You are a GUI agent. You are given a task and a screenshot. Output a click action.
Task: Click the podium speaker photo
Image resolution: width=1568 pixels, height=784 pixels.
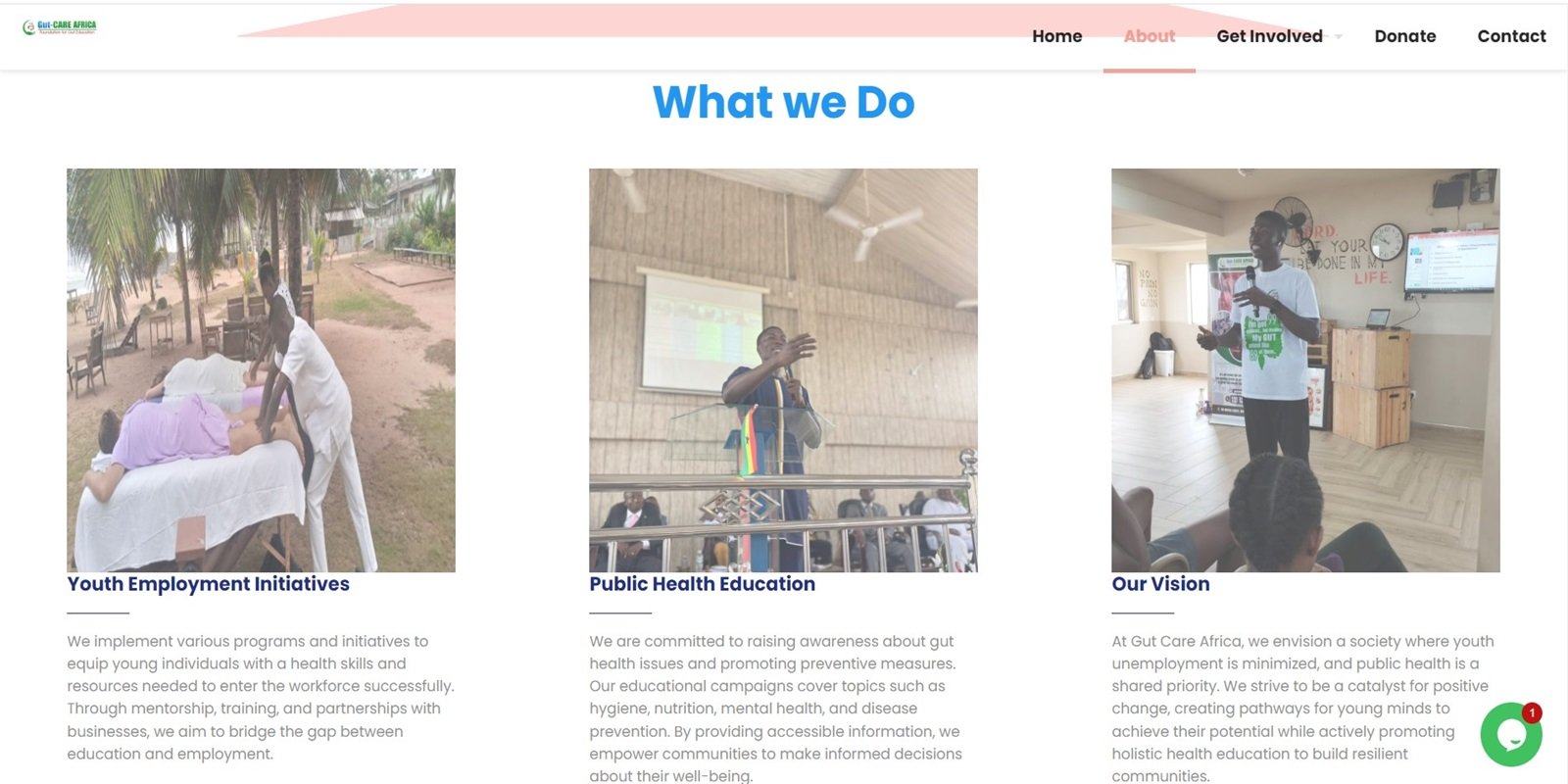click(783, 369)
